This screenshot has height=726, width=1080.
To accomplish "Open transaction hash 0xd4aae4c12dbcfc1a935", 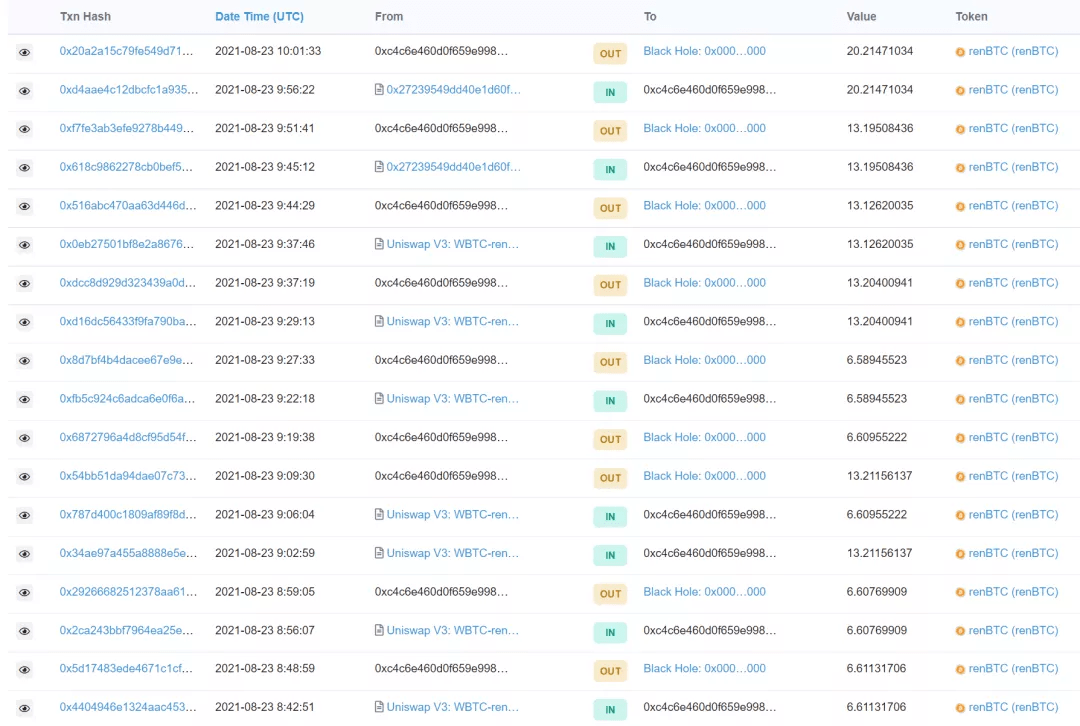I will tap(128, 90).
